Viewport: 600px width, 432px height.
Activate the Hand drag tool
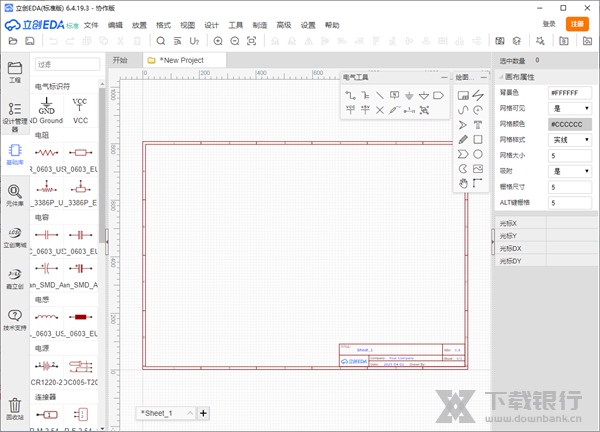463,183
